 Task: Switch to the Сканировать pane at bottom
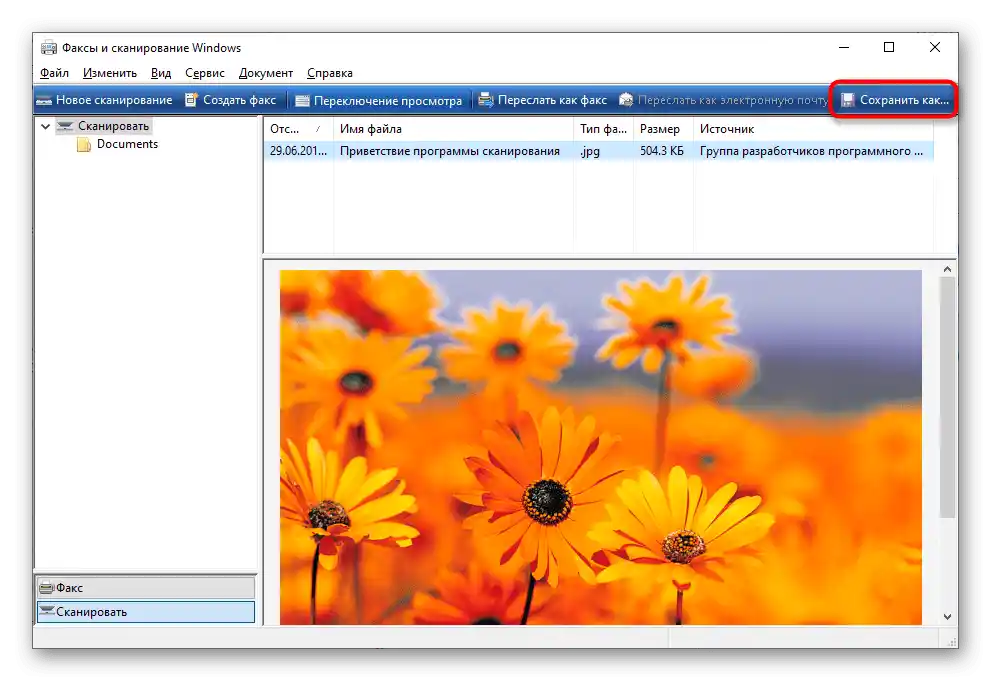[146, 612]
